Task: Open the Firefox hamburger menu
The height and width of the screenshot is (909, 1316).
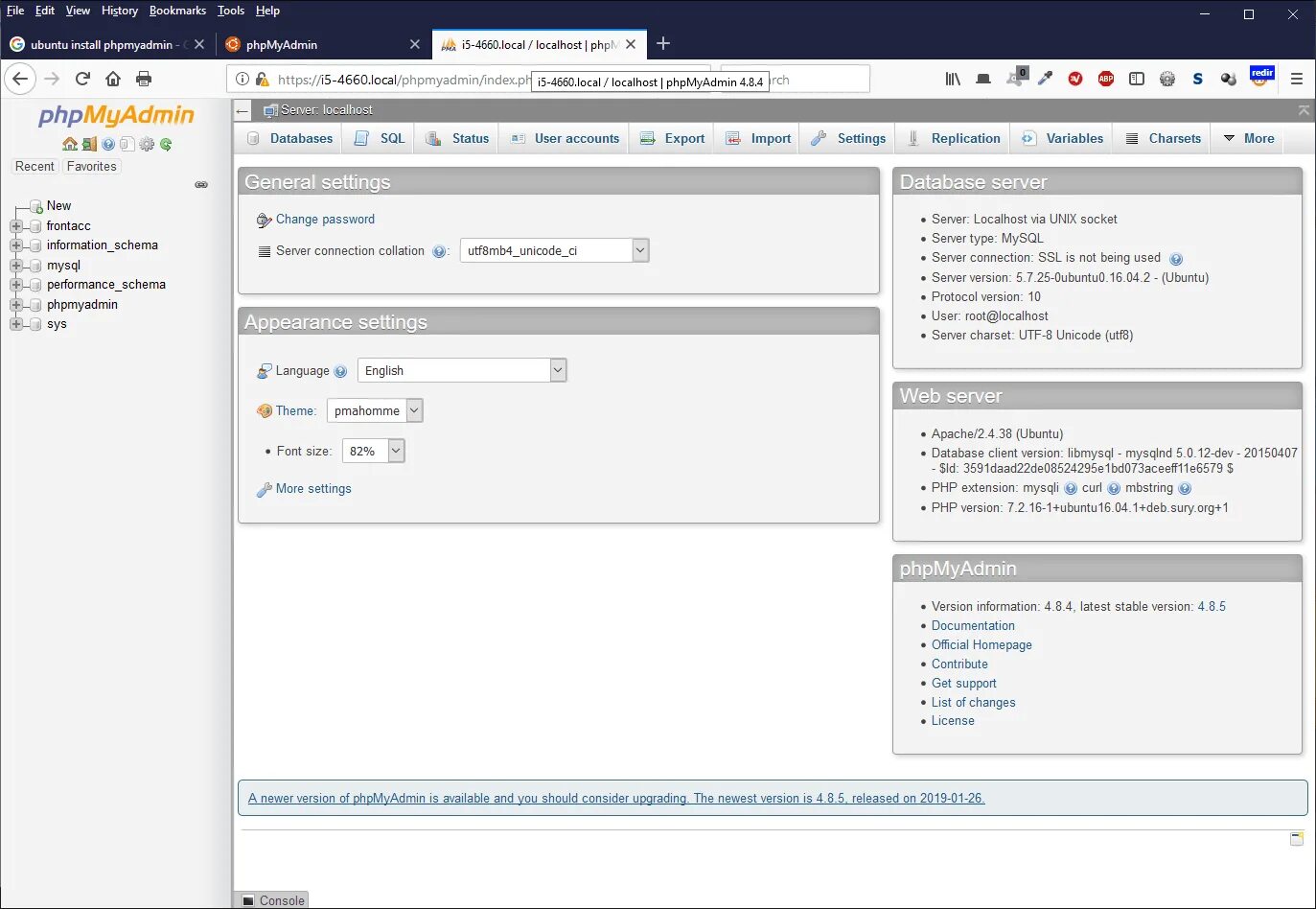Action: coord(1297,79)
